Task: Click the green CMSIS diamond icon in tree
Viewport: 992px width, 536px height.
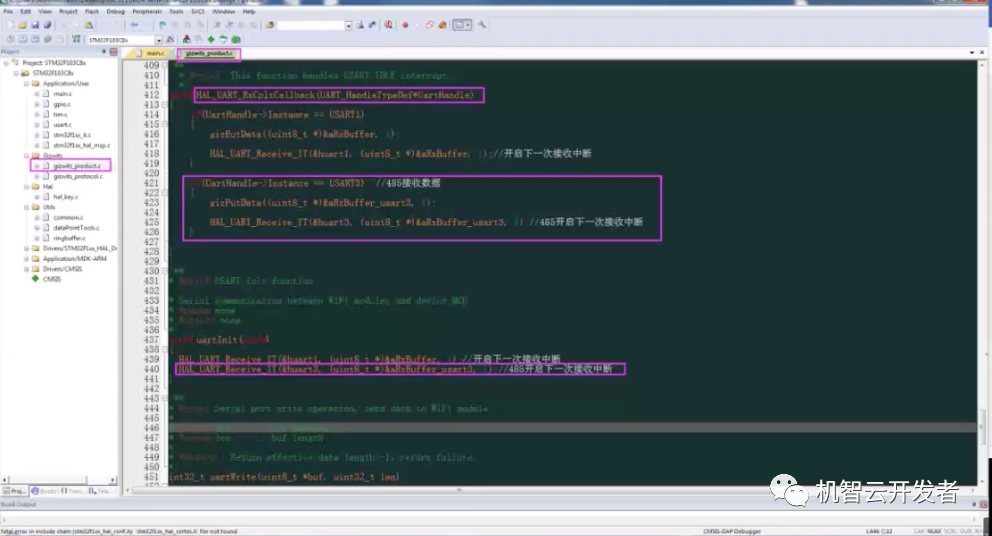Action: coord(36,279)
